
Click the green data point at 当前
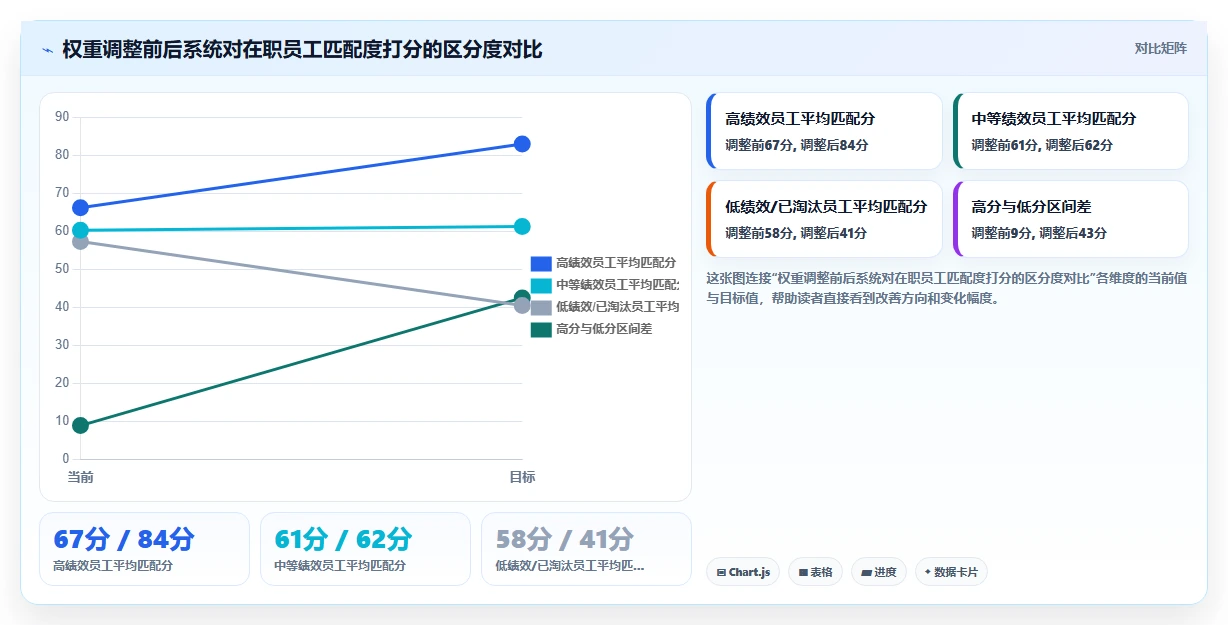(x=81, y=426)
